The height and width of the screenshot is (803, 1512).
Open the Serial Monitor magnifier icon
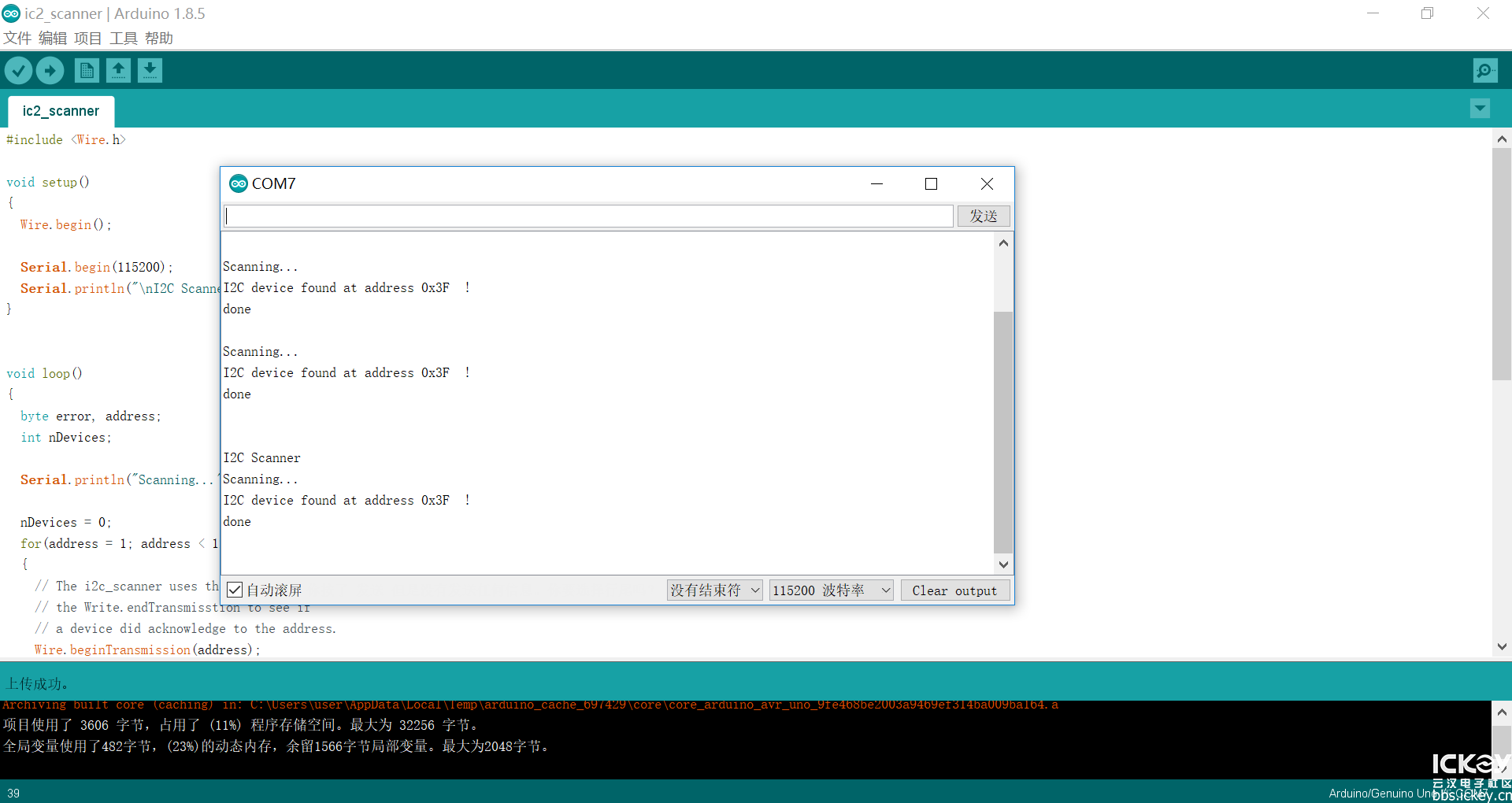click(1485, 71)
